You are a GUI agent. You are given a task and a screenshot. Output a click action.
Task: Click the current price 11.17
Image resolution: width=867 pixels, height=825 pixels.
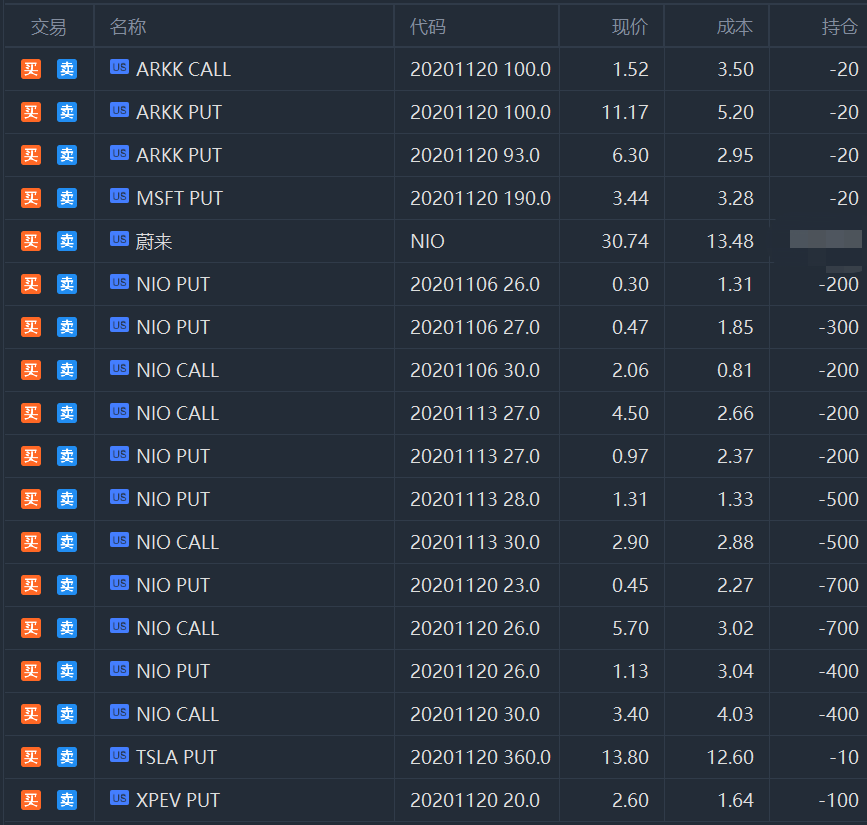coord(625,112)
